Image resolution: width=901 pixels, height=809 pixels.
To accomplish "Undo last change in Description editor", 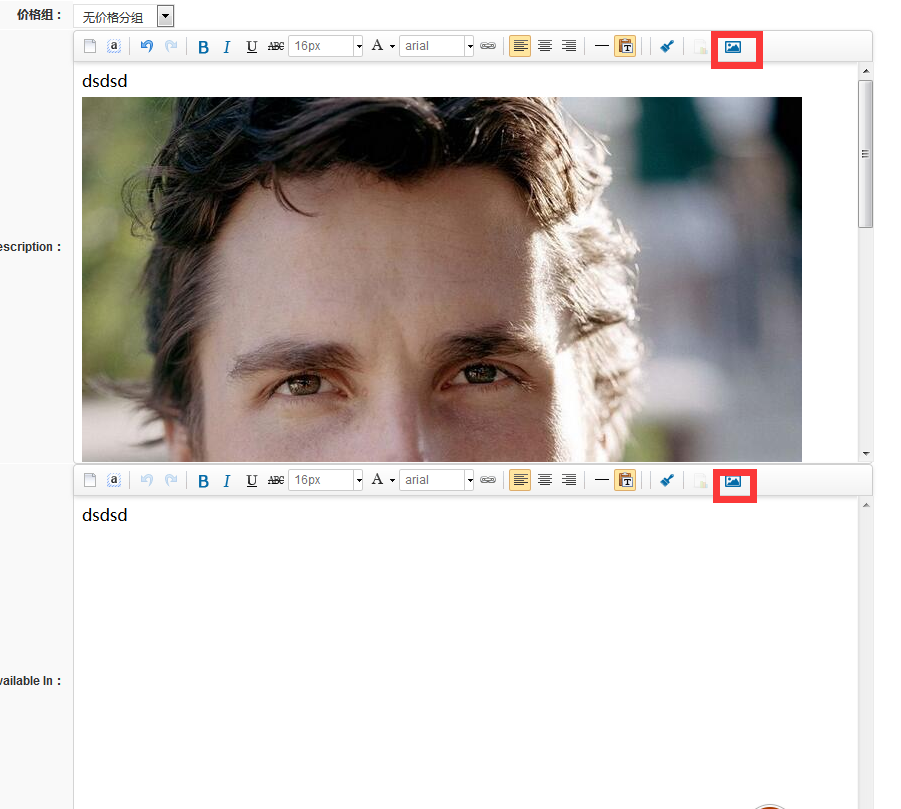I will coord(147,46).
